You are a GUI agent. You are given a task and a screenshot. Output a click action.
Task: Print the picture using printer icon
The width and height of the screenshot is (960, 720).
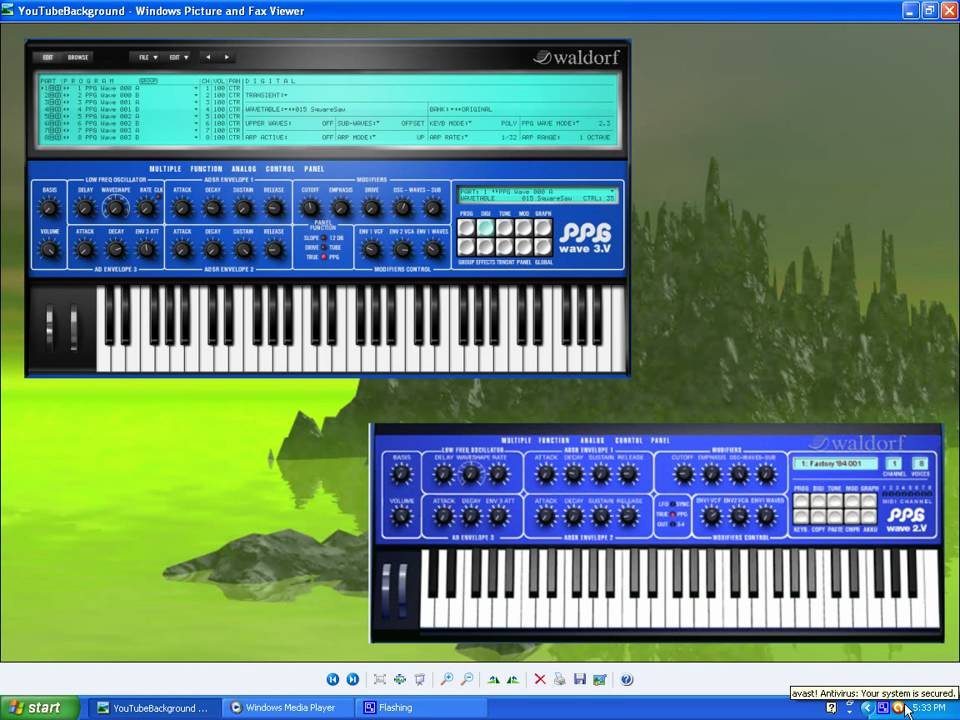pyautogui.click(x=560, y=679)
